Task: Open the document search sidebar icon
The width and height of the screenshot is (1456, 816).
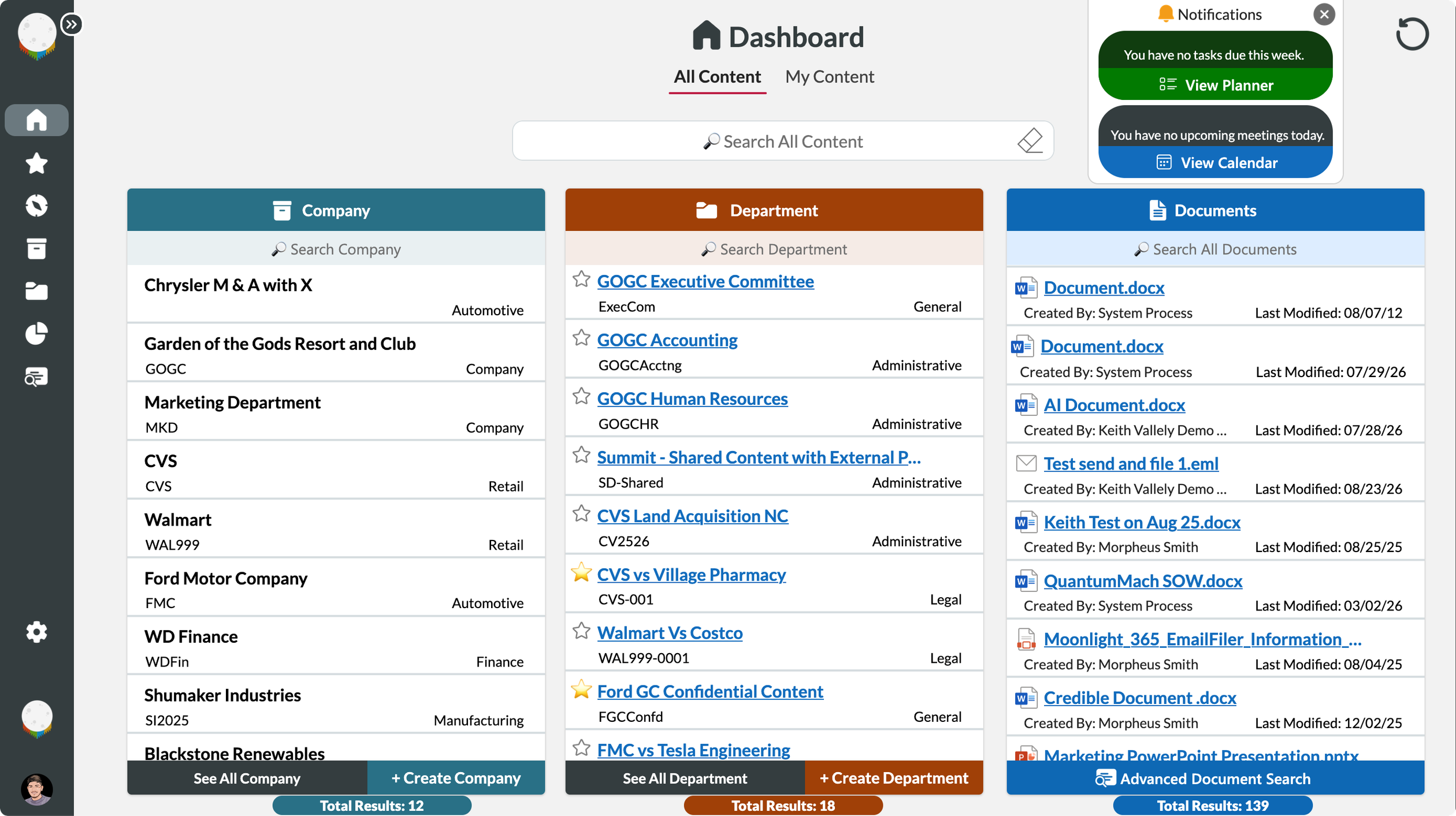Action: click(36, 377)
